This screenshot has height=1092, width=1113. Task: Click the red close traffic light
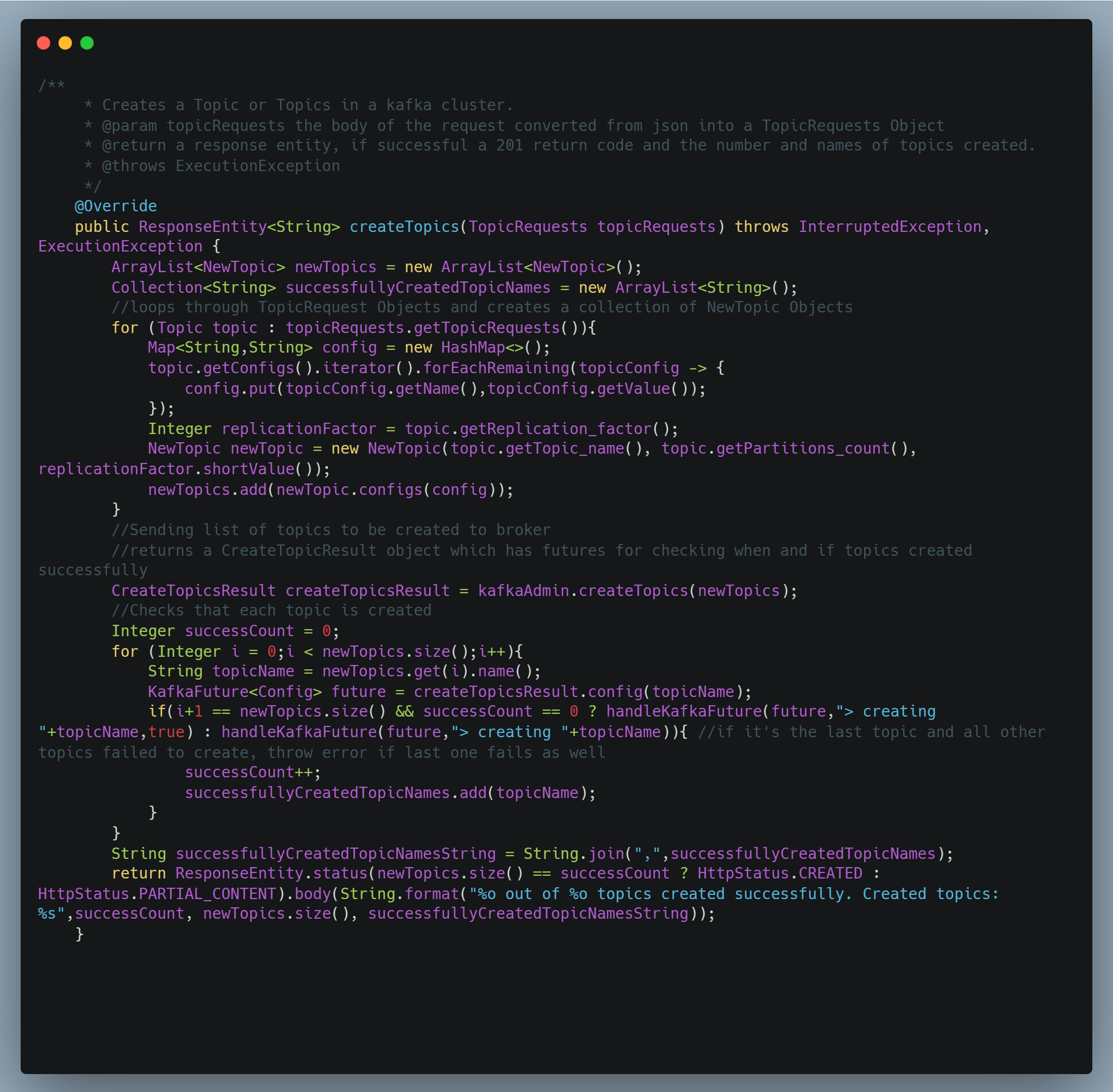43,42
